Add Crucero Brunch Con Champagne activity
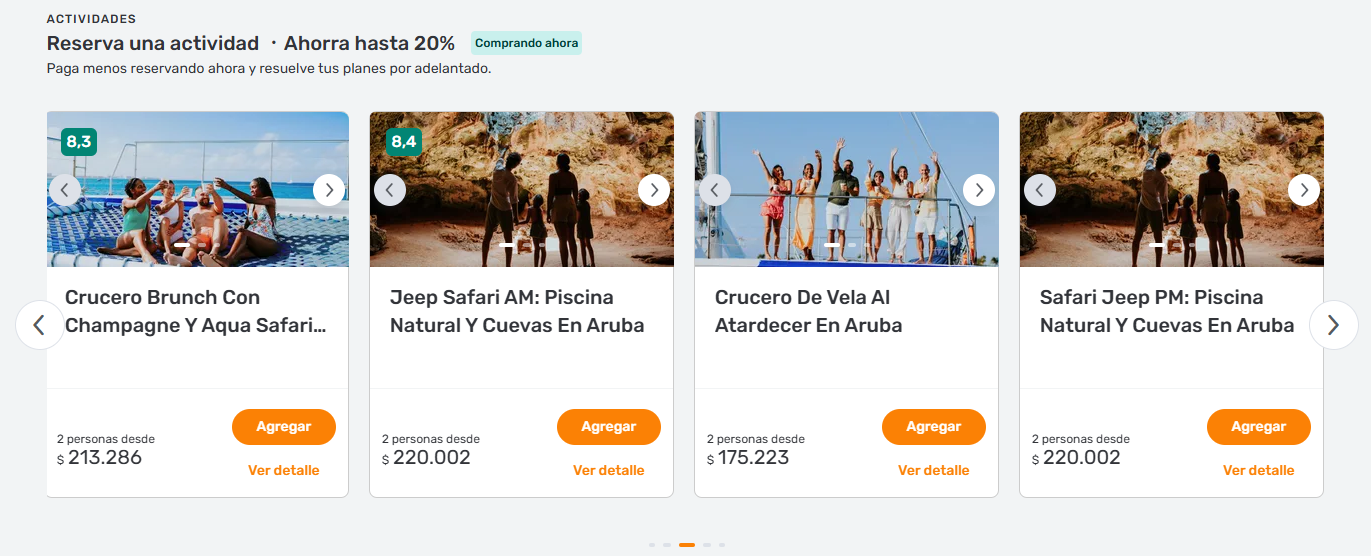 284,427
